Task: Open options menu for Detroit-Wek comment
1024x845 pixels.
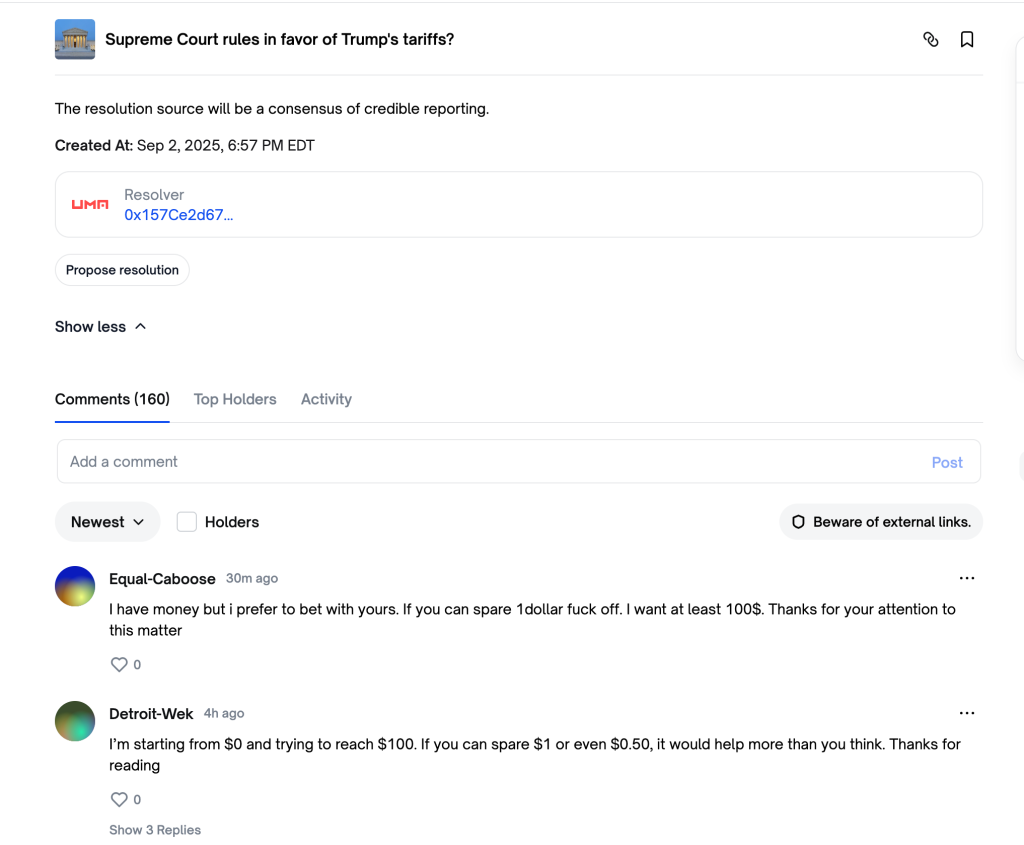Action: [x=967, y=714]
